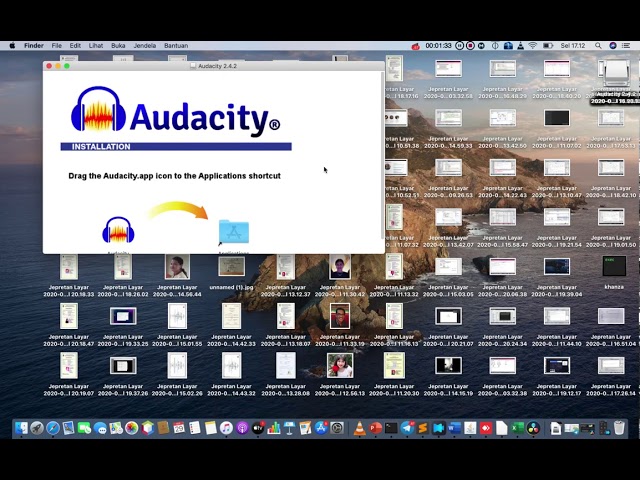Open Terminal from the Dock
The height and width of the screenshot is (480, 640).
coord(391,428)
